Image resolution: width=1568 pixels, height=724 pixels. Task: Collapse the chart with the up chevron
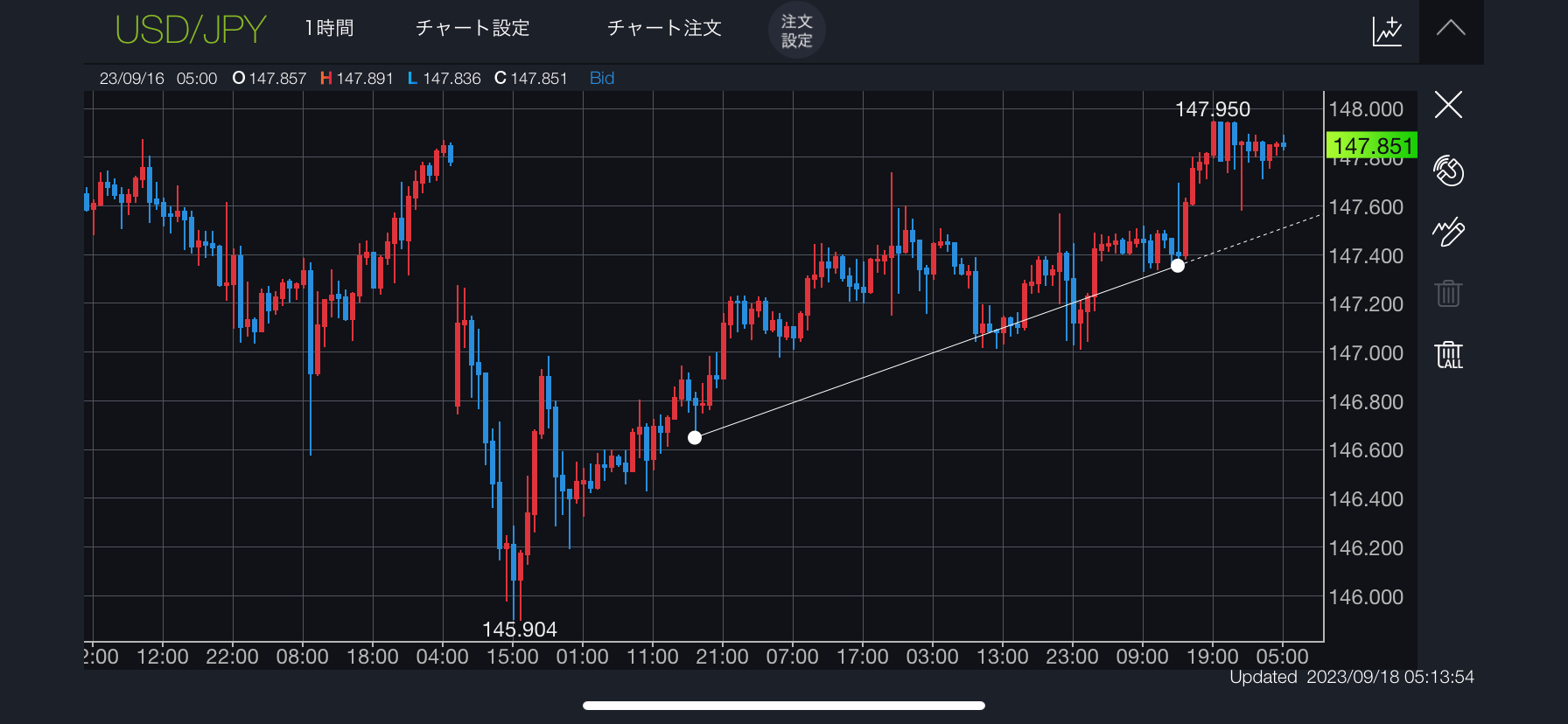(1451, 28)
